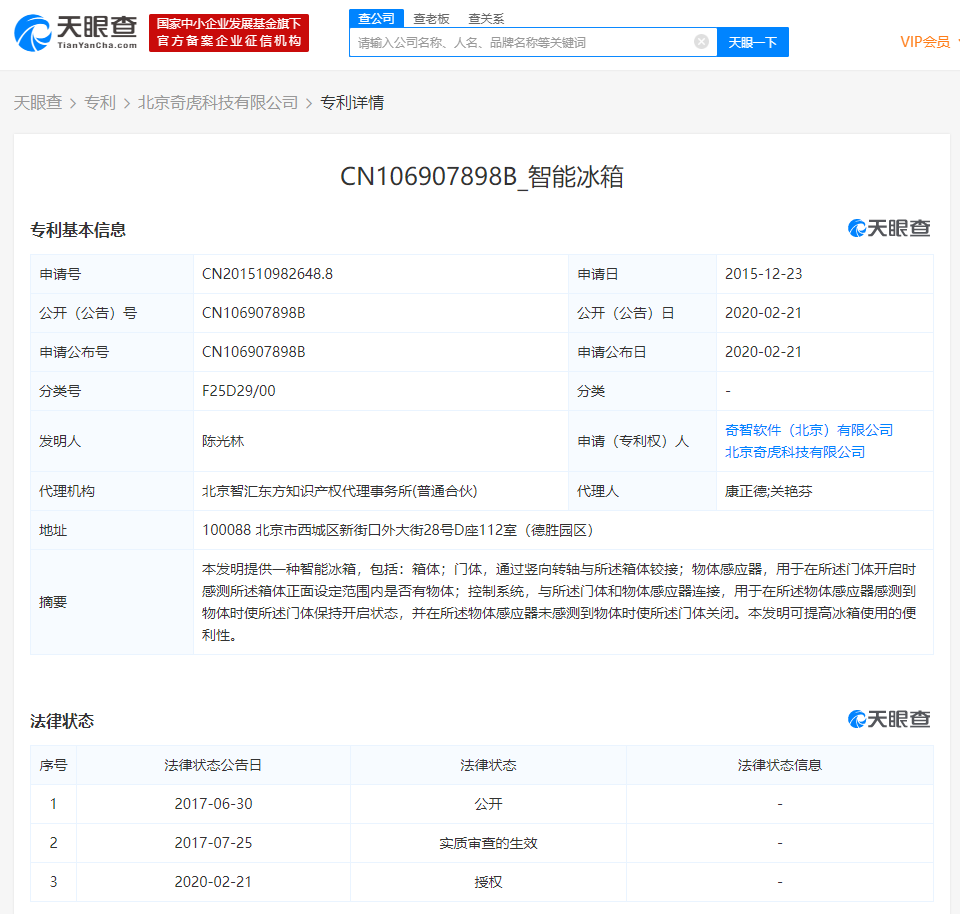Click the red official credit agency badge
The width and height of the screenshot is (960, 914).
229,33
